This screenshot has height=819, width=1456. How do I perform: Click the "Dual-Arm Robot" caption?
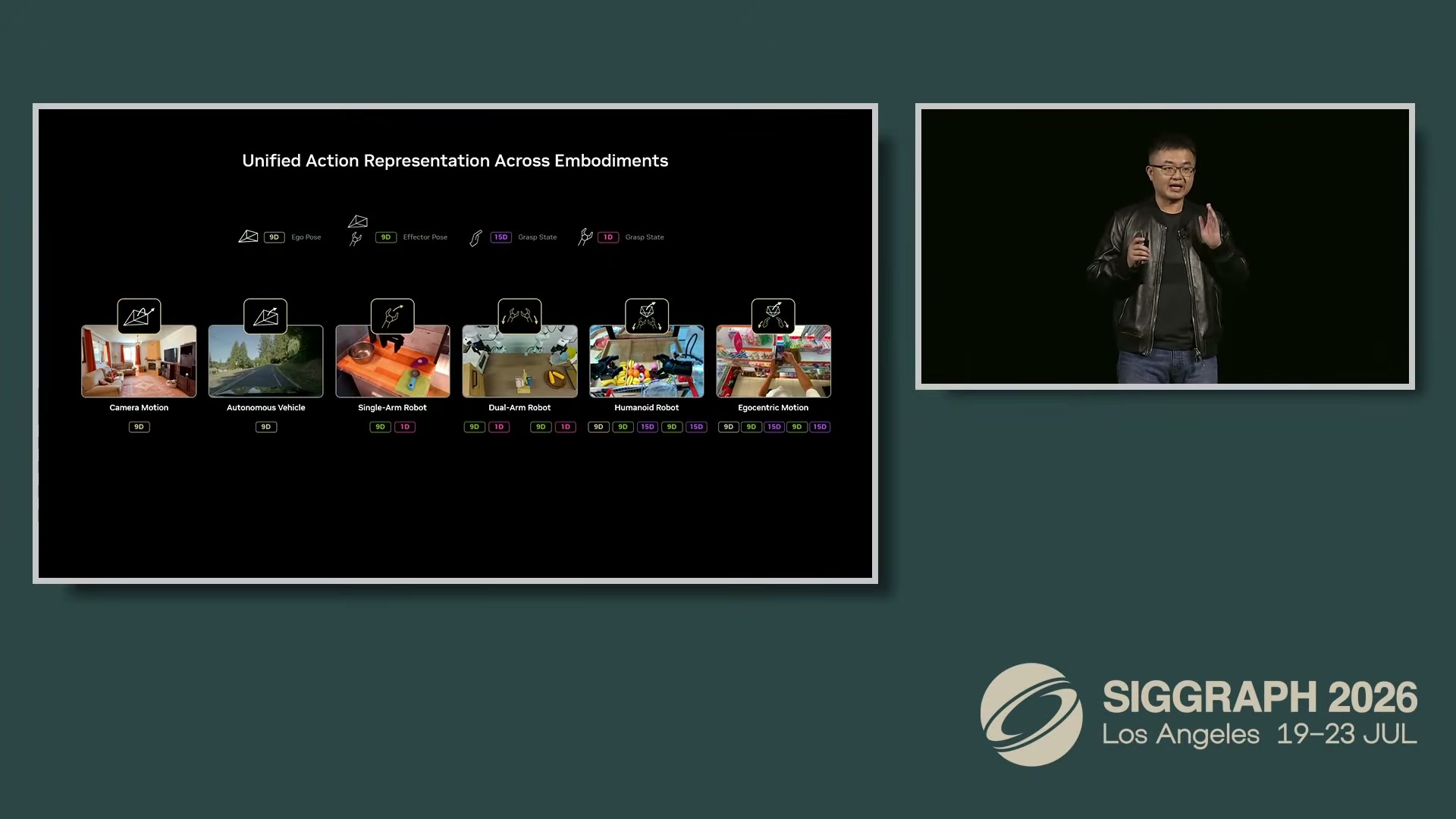pos(519,408)
